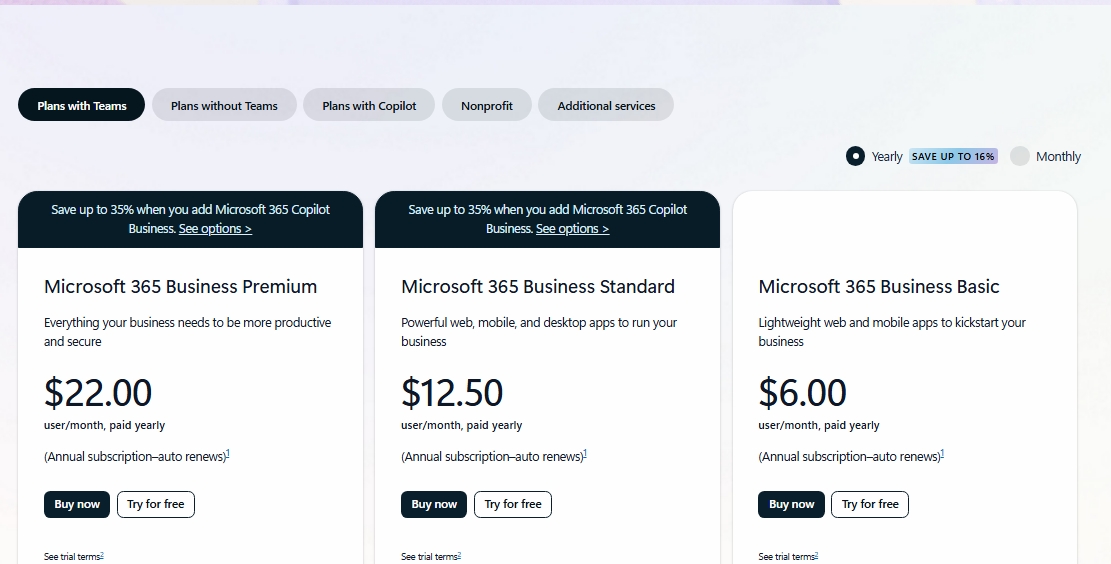The width and height of the screenshot is (1111, 564).
Task: Click the $12.50 price
Action: 452,393
